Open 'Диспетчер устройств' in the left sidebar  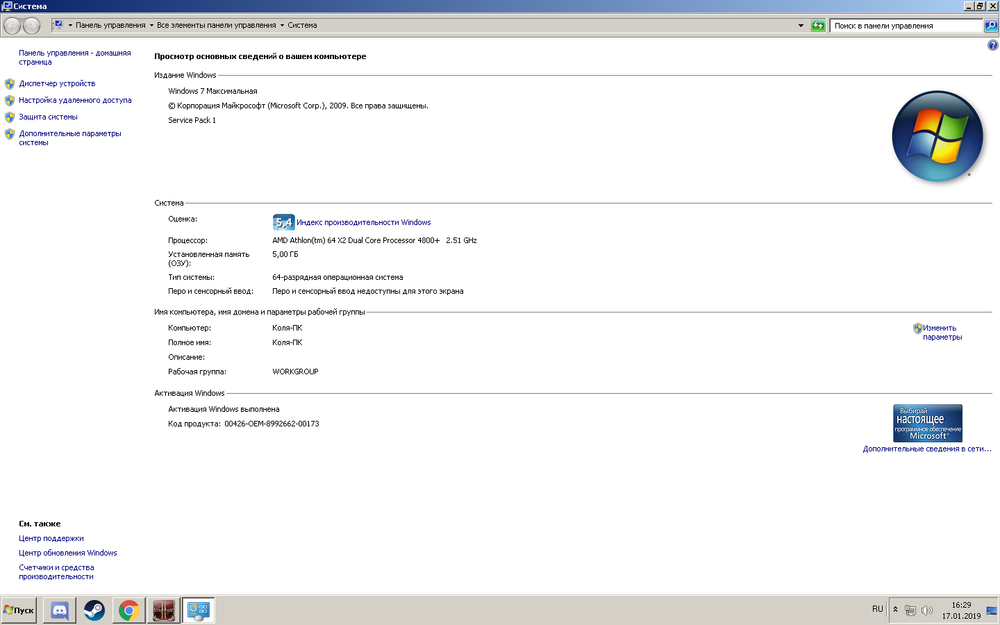pyautogui.click(x=57, y=84)
